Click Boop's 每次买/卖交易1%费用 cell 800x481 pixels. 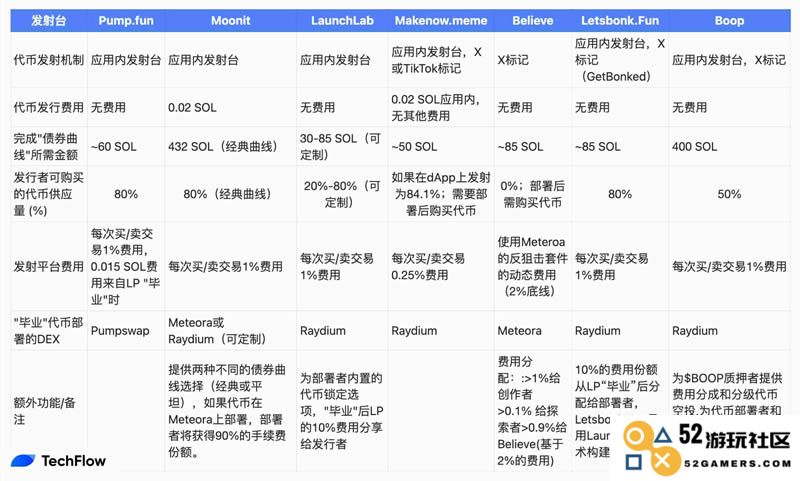pos(729,266)
